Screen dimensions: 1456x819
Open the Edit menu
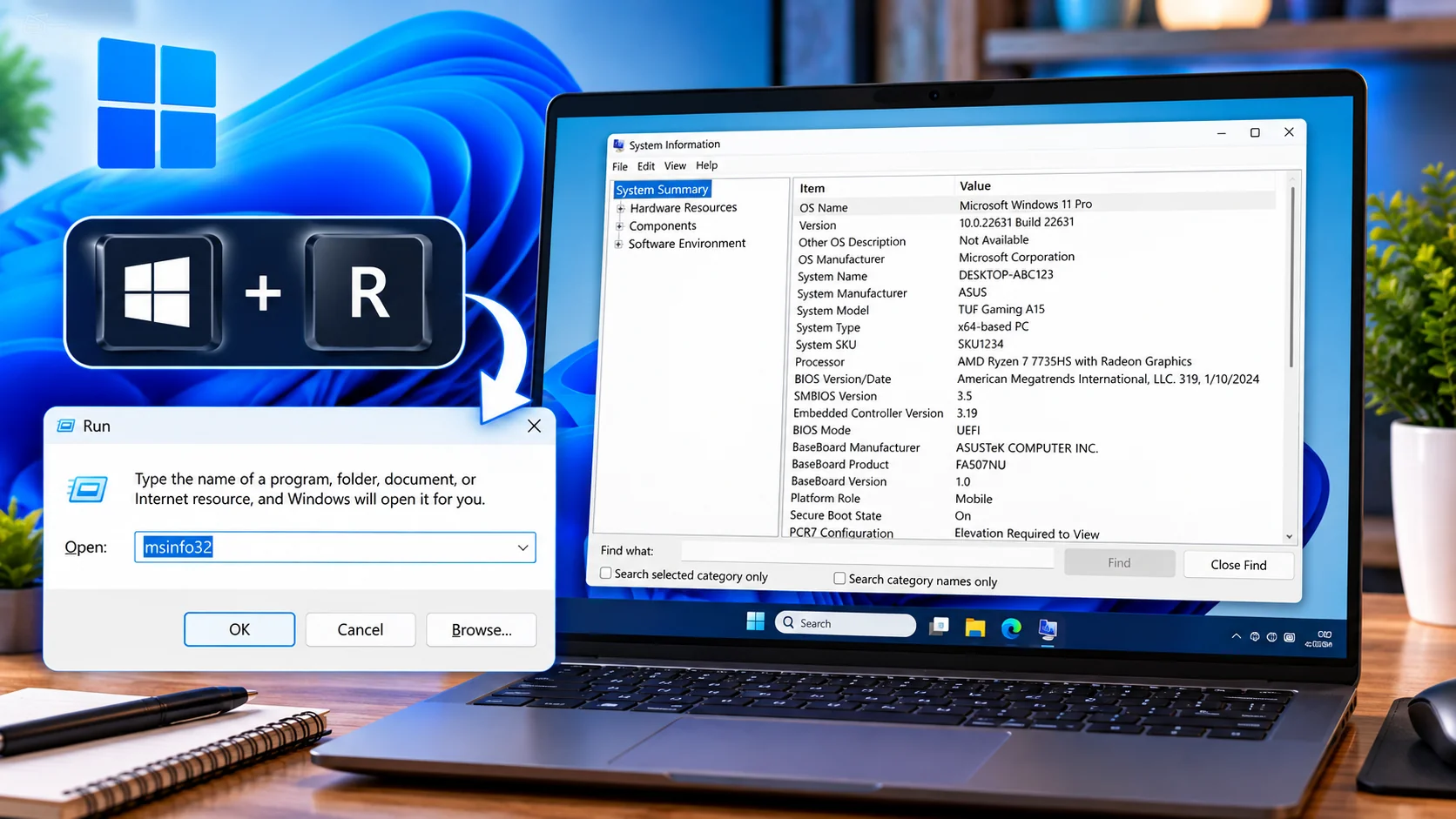(x=646, y=166)
